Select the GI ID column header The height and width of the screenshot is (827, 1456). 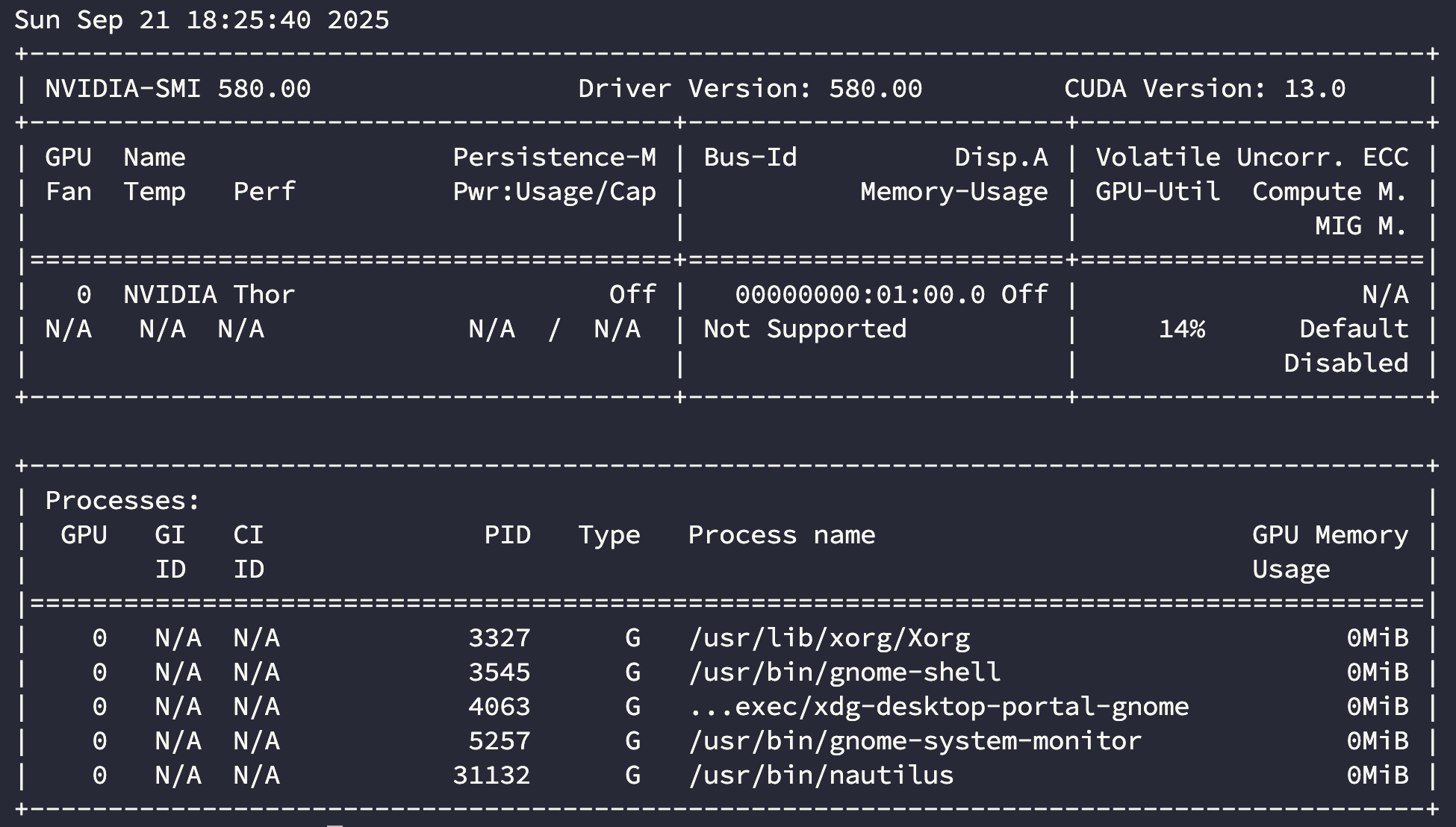click(170, 552)
